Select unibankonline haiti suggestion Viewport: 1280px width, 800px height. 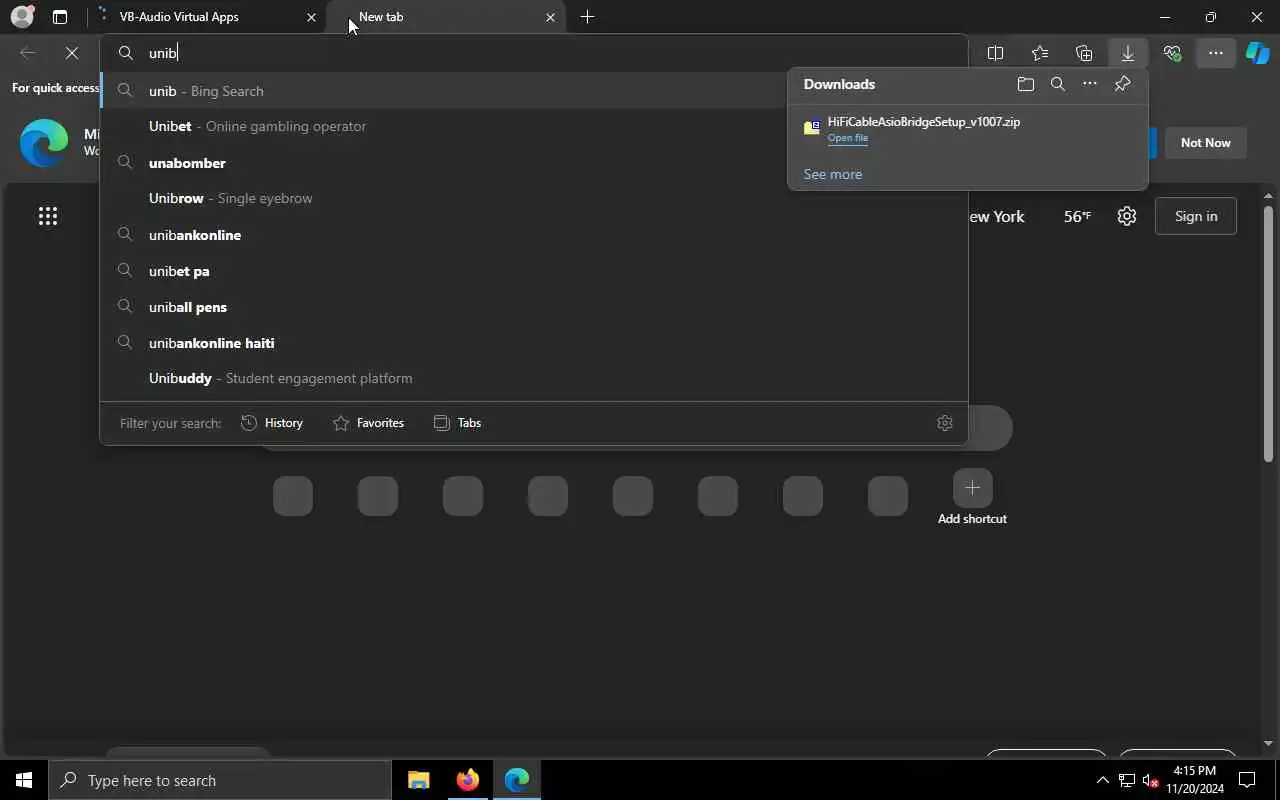click(534, 343)
